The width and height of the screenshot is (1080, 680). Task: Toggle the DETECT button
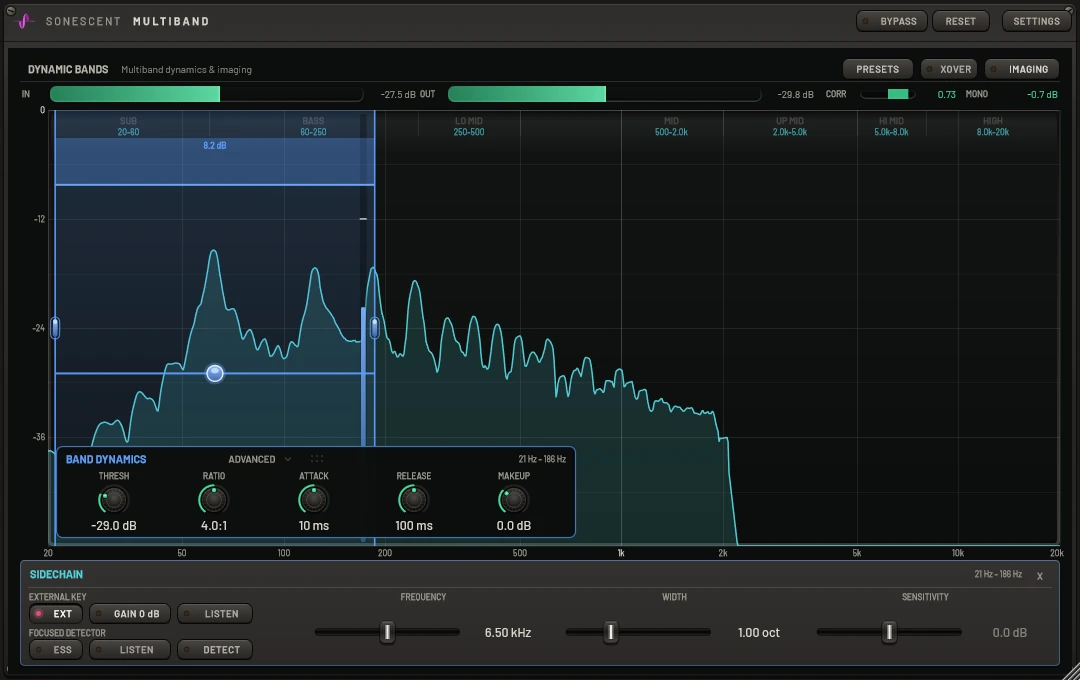tap(214, 650)
